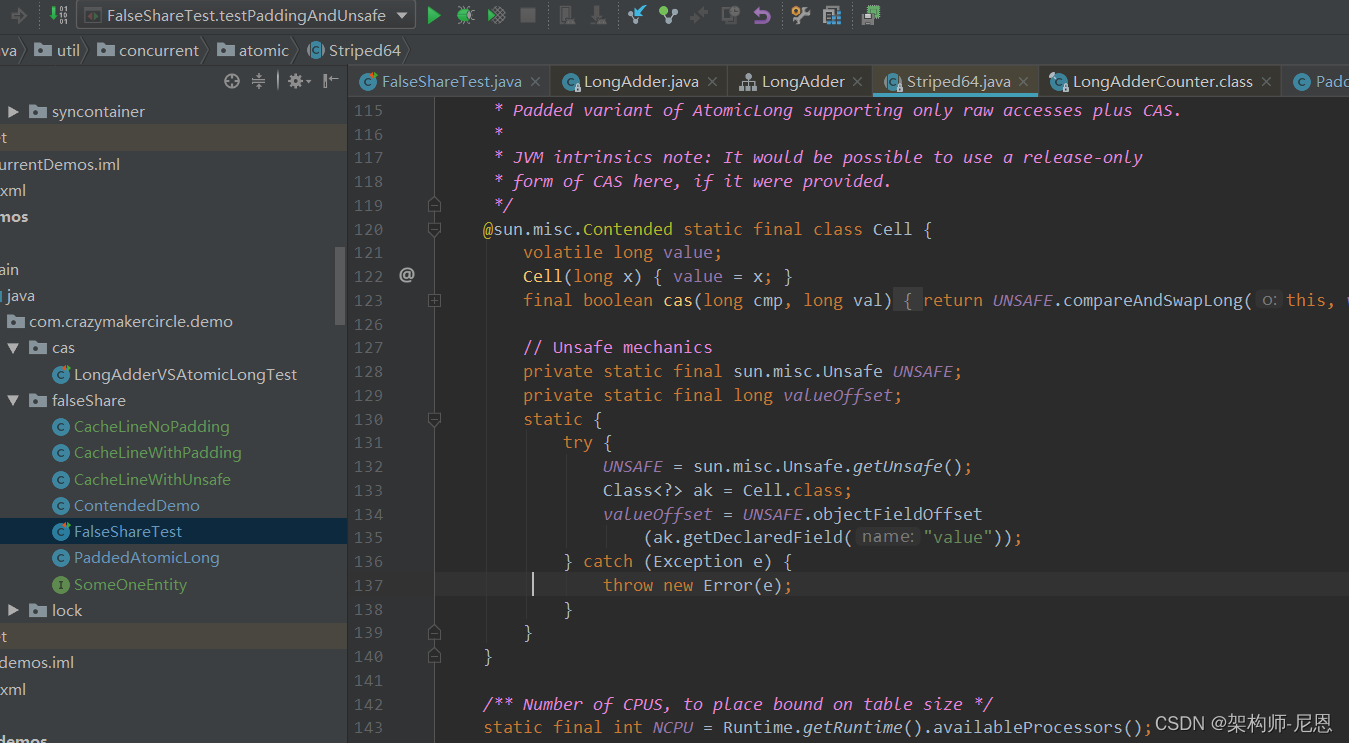Open VCS history clock icon

[x=731, y=15]
